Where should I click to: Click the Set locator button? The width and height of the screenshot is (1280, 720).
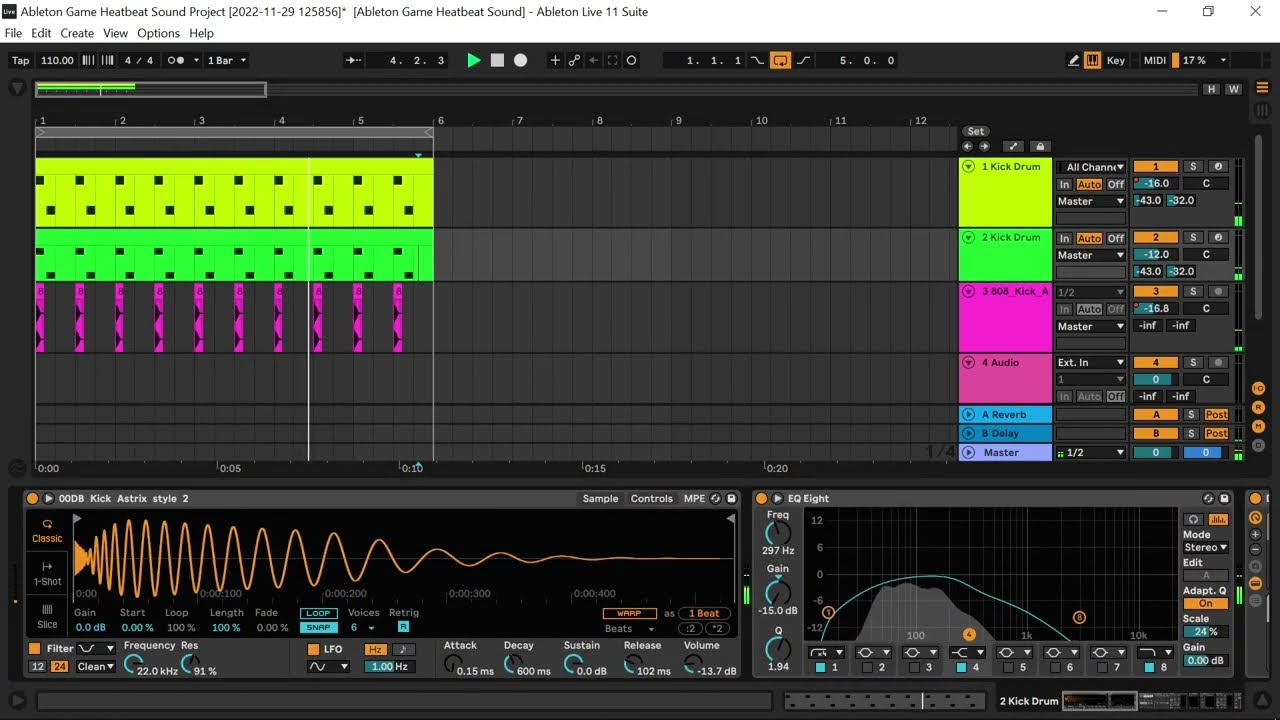(976, 131)
